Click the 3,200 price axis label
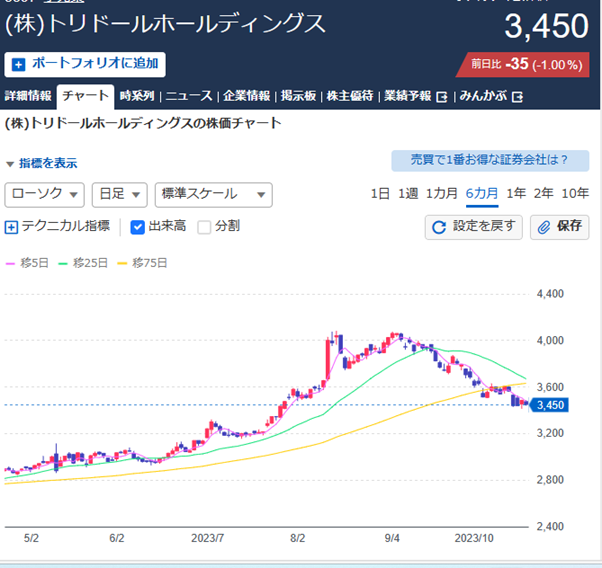Image resolution: width=602 pixels, height=568 pixels. coord(550,433)
